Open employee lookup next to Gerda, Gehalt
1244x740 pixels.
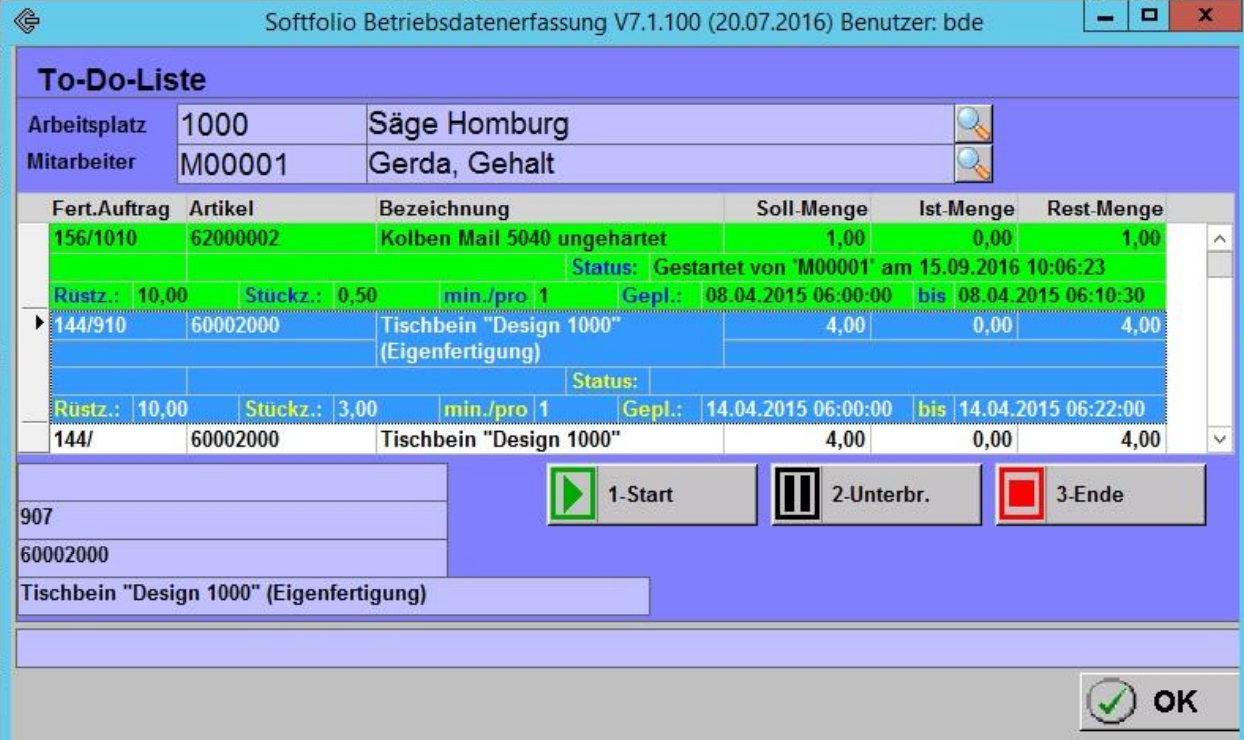coord(972,164)
